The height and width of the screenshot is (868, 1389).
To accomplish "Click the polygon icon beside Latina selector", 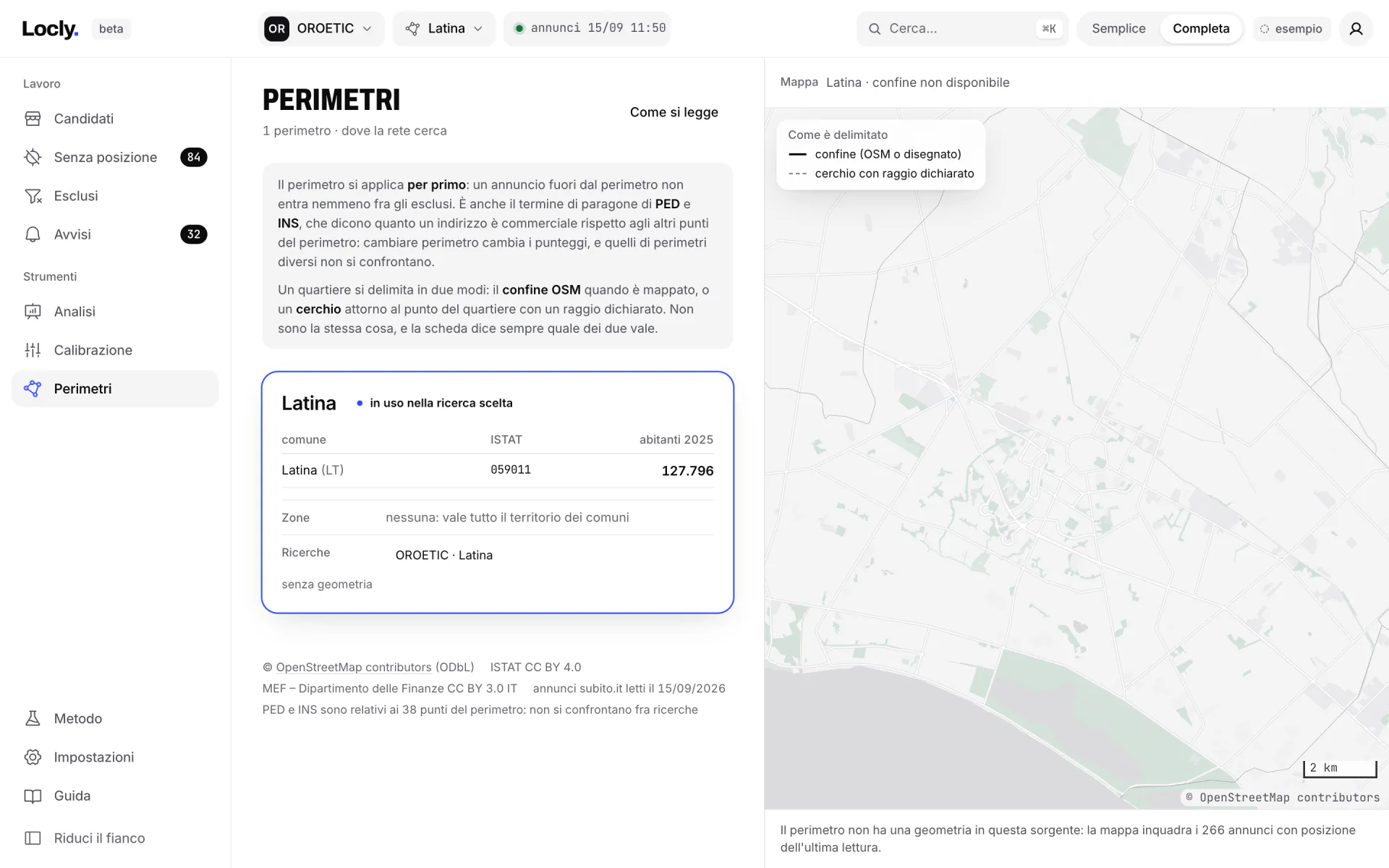I will [412, 29].
